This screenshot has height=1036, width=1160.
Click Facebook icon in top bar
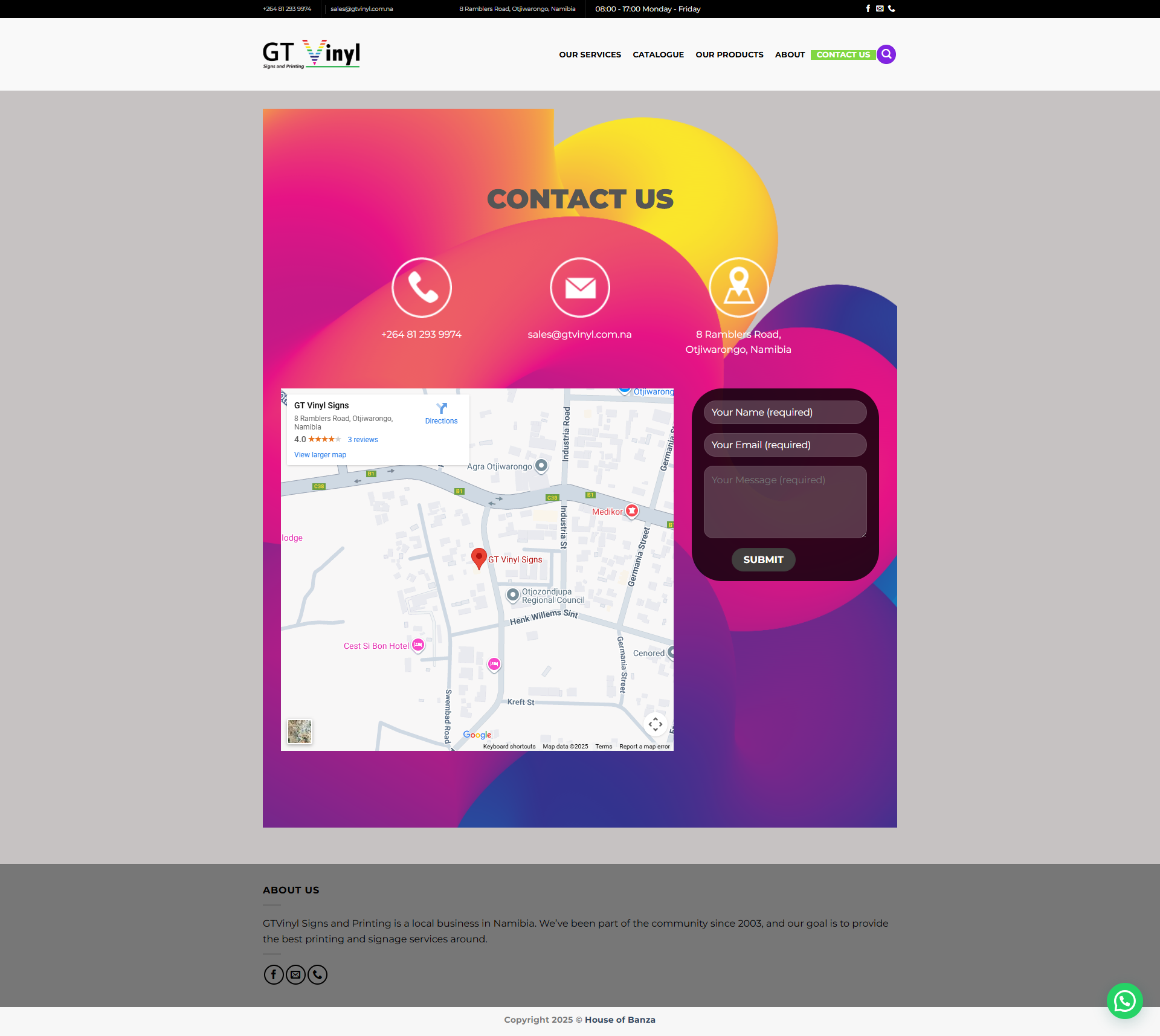[x=868, y=8]
